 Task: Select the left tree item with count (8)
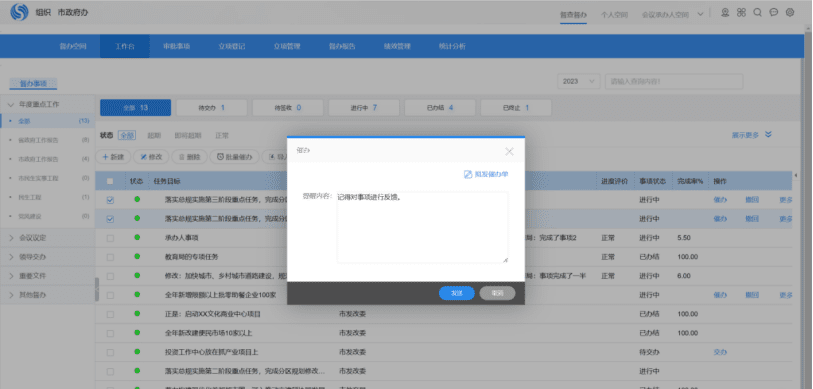[48, 140]
